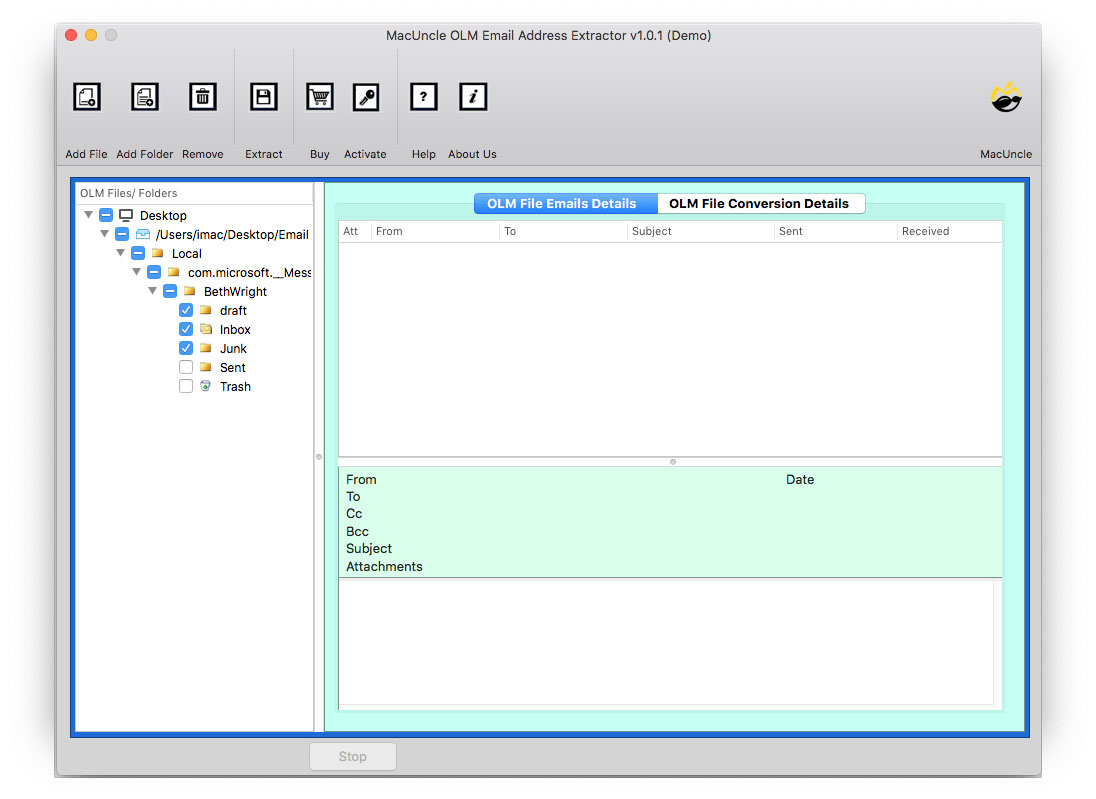Collapse the Desktop tree node

[88, 215]
